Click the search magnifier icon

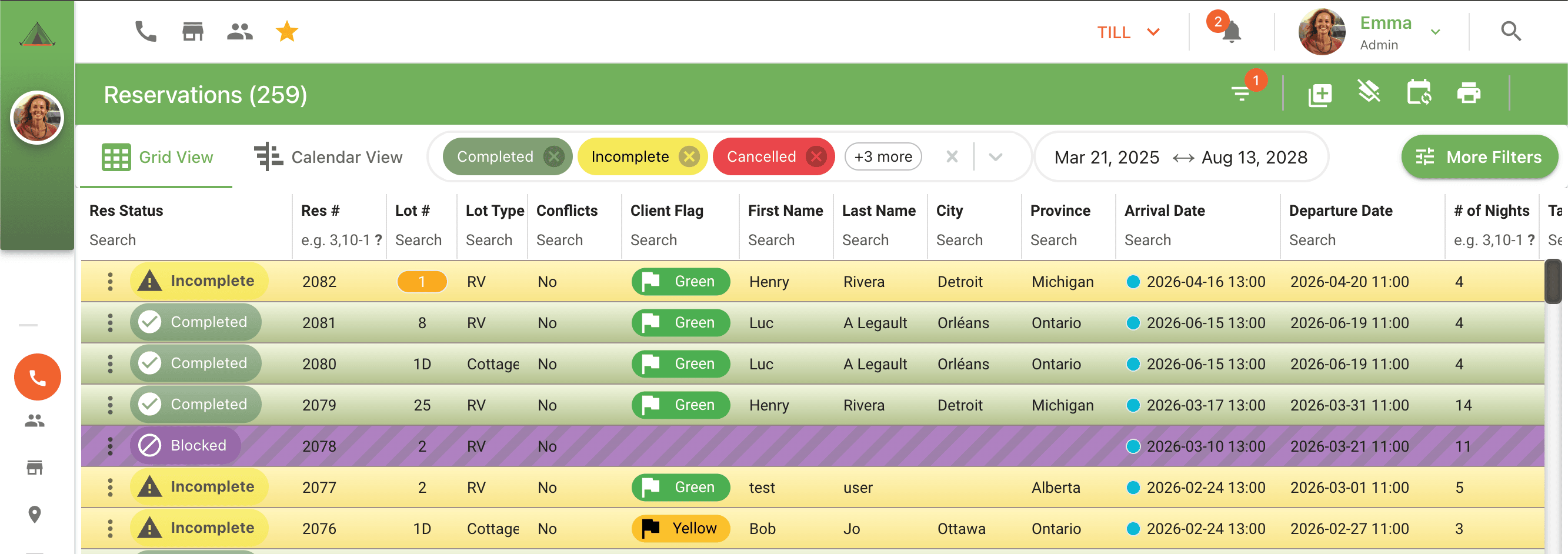(1510, 32)
